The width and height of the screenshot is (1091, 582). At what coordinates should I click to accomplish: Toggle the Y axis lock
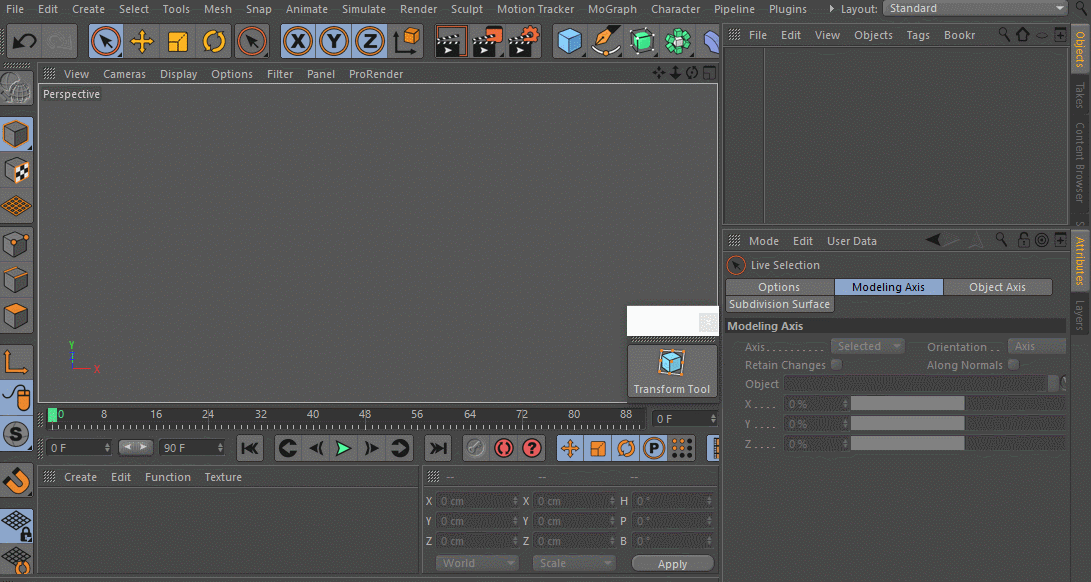(x=334, y=42)
